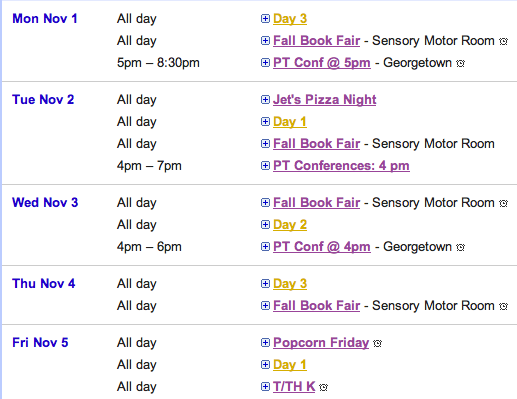Expand PT Conf @ 5pm event details
This screenshot has width=517, height=399.
(x=265, y=63)
